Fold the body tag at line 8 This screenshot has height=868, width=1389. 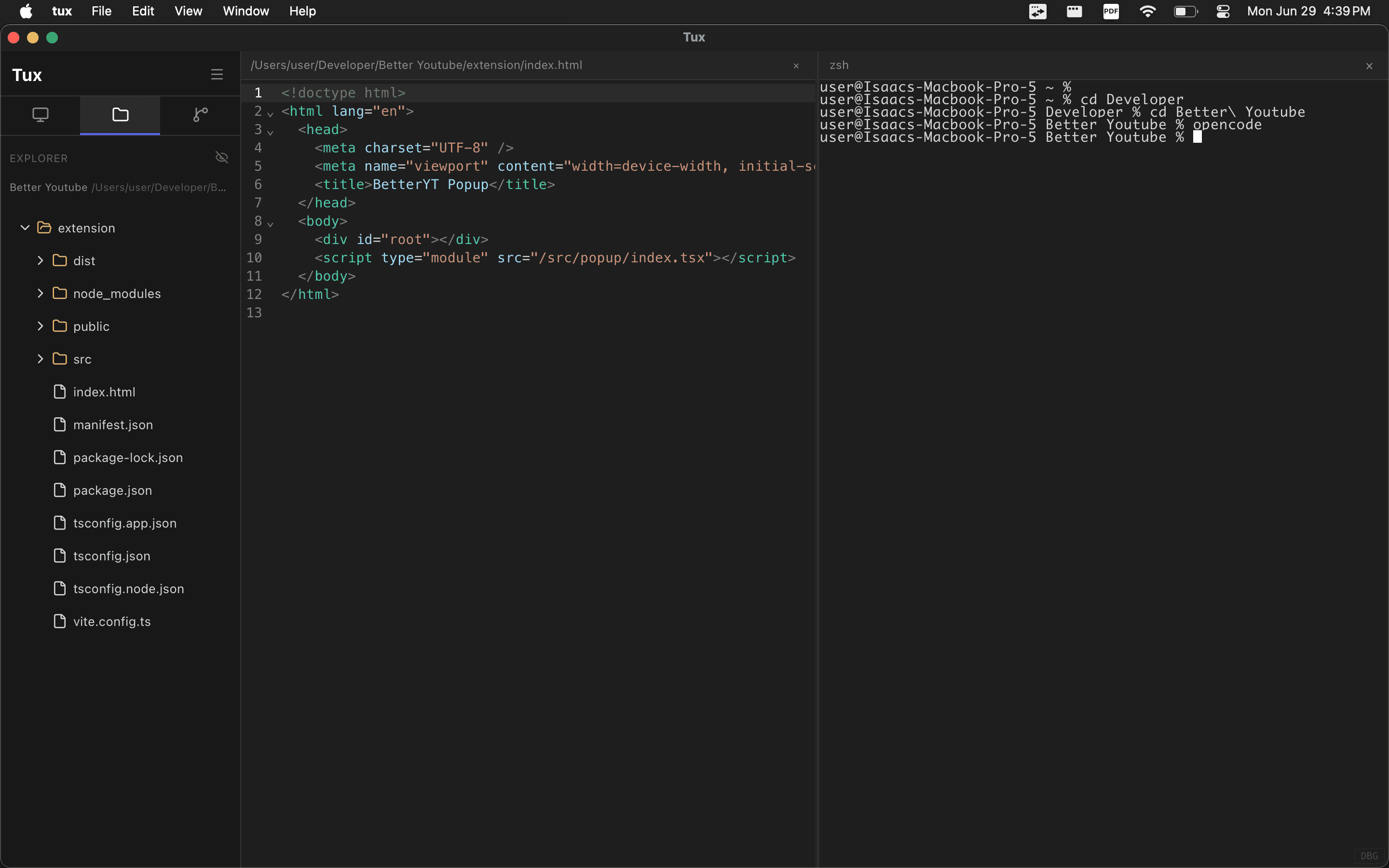click(271, 224)
